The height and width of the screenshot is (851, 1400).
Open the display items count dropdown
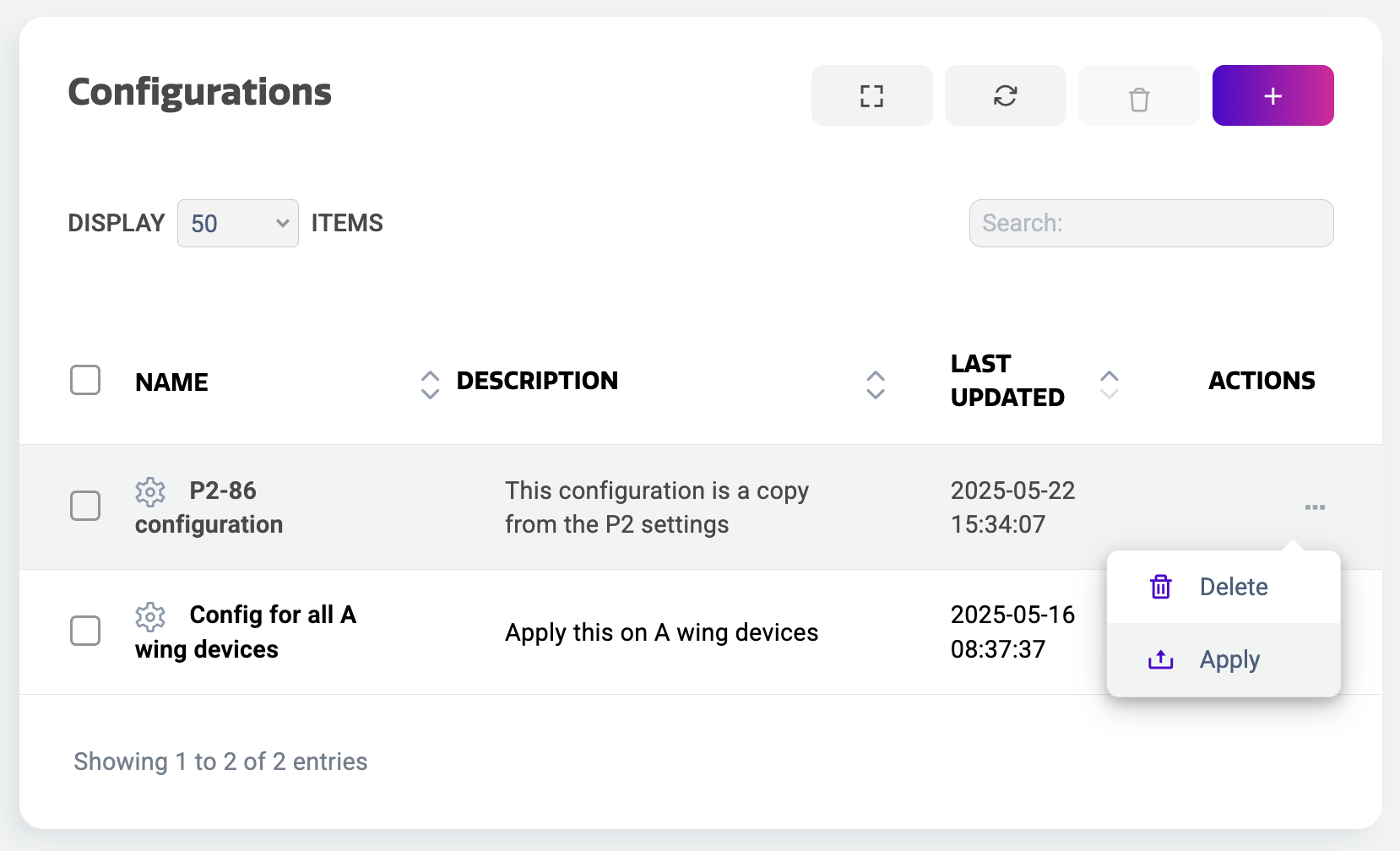click(x=238, y=224)
